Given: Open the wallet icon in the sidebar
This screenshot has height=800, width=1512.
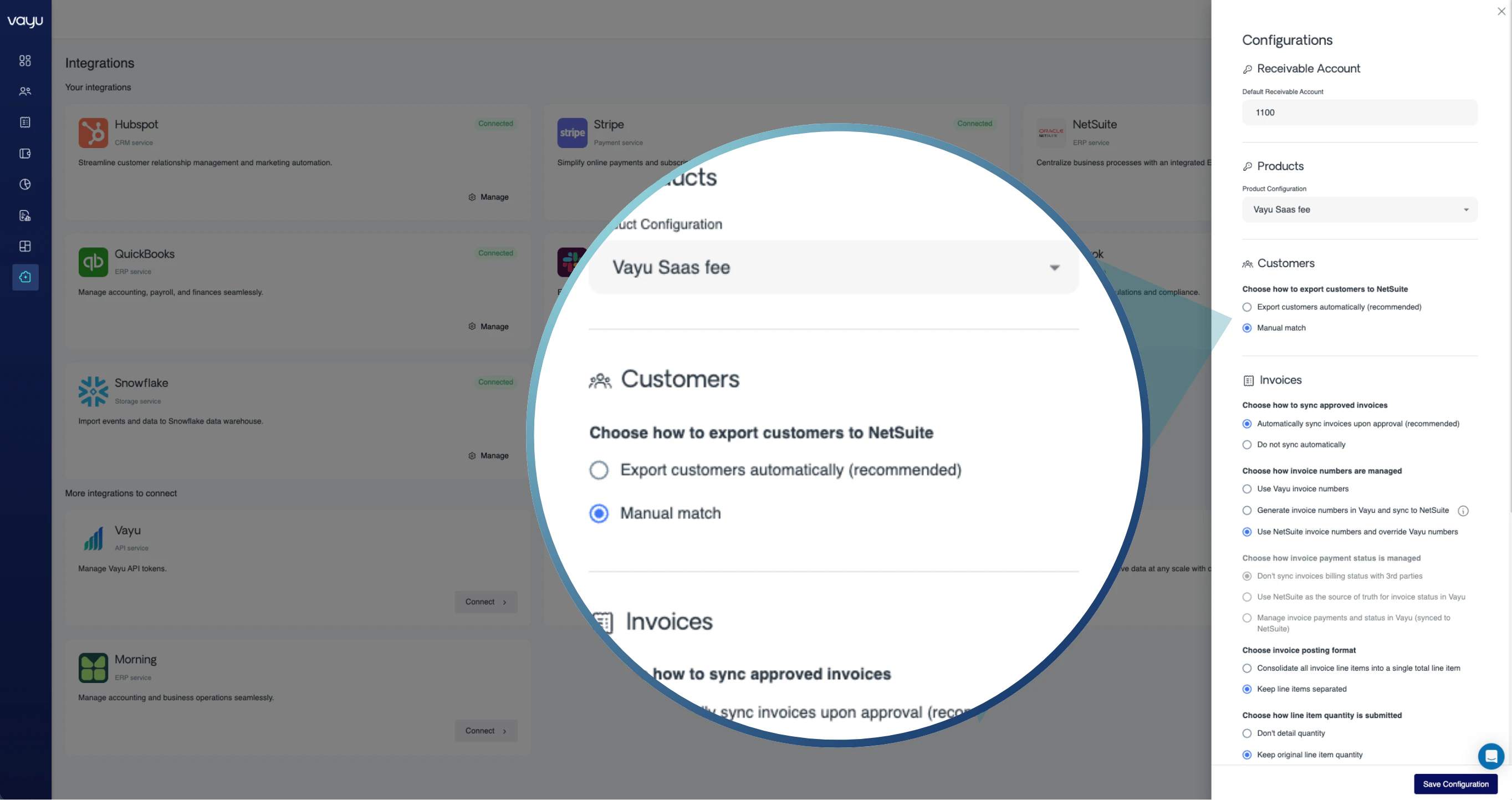Looking at the screenshot, I should point(25,154).
